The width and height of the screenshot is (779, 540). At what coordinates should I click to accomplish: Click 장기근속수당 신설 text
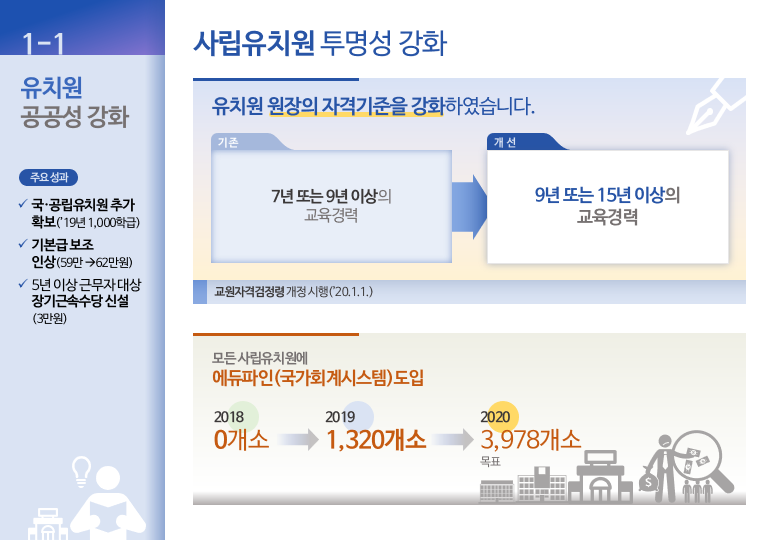tap(80, 301)
